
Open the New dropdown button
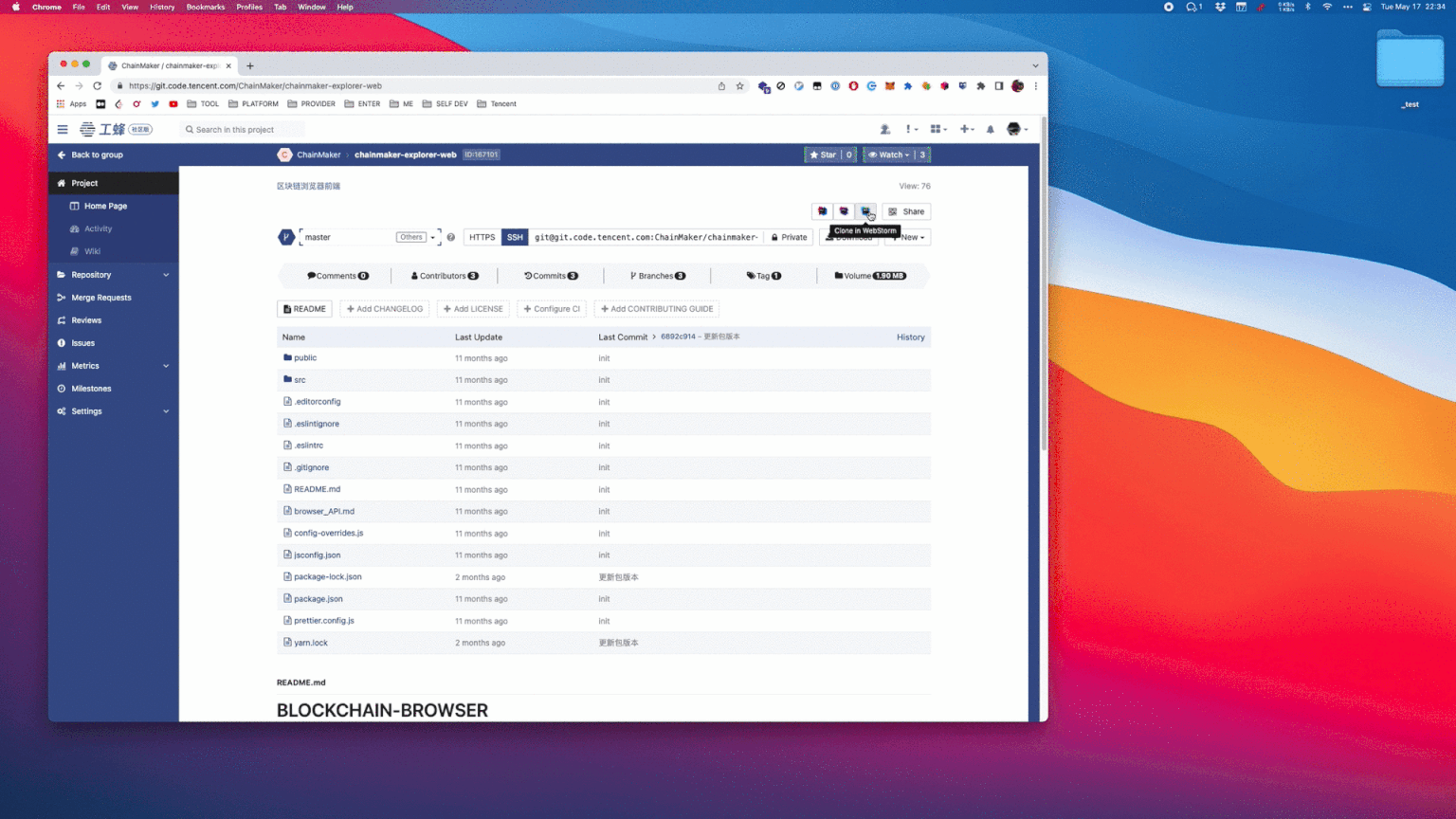click(x=908, y=237)
